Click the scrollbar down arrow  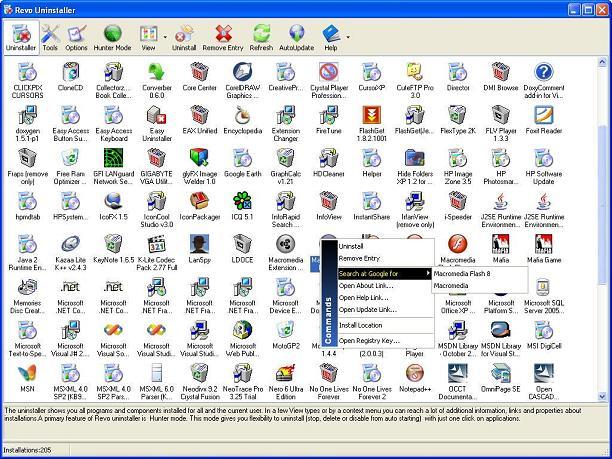click(x=601, y=396)
